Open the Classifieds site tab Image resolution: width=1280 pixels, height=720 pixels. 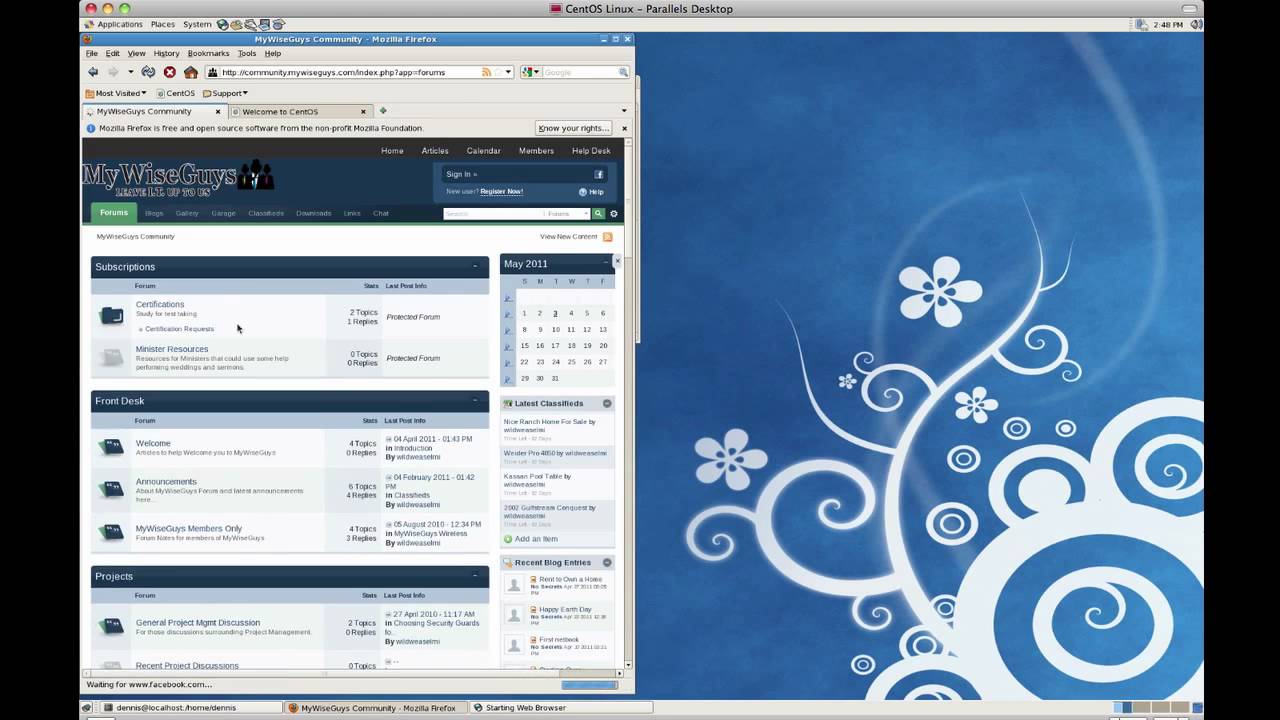tap(266, 213)
